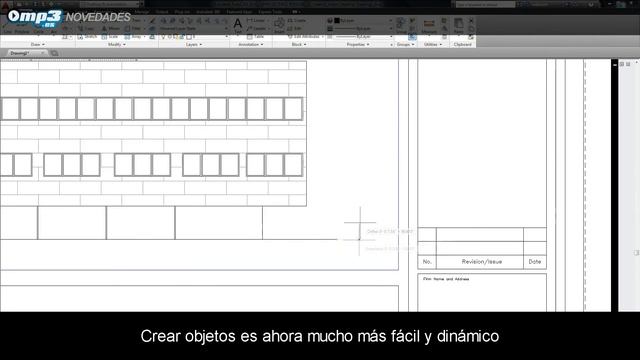Expand the Groups panel
The width and height of the screenshot is (640, 360).
(405, 44)
